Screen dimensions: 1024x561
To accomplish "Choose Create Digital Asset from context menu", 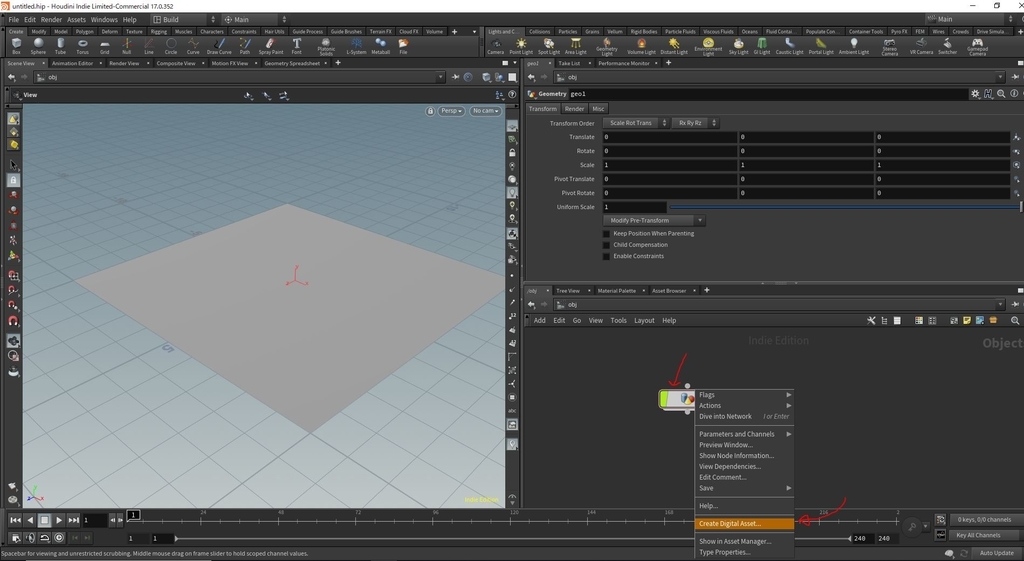I will (x=744, y=523).
